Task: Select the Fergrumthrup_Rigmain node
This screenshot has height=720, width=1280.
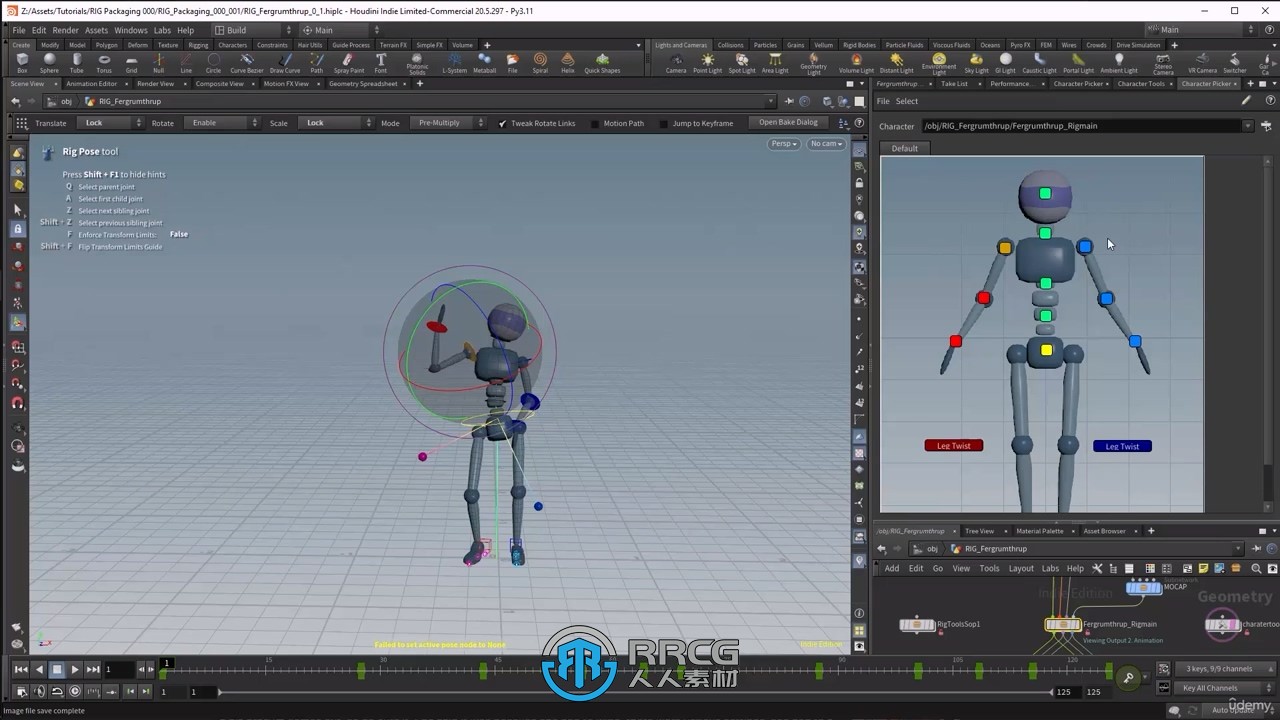Action: [1063, 624]
